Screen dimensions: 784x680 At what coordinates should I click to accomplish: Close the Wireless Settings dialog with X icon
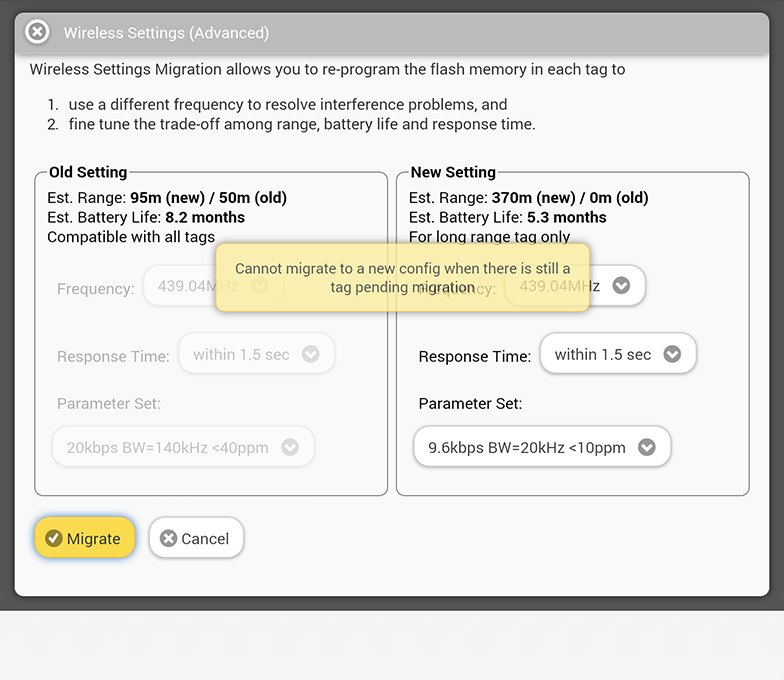coord(37,32)
